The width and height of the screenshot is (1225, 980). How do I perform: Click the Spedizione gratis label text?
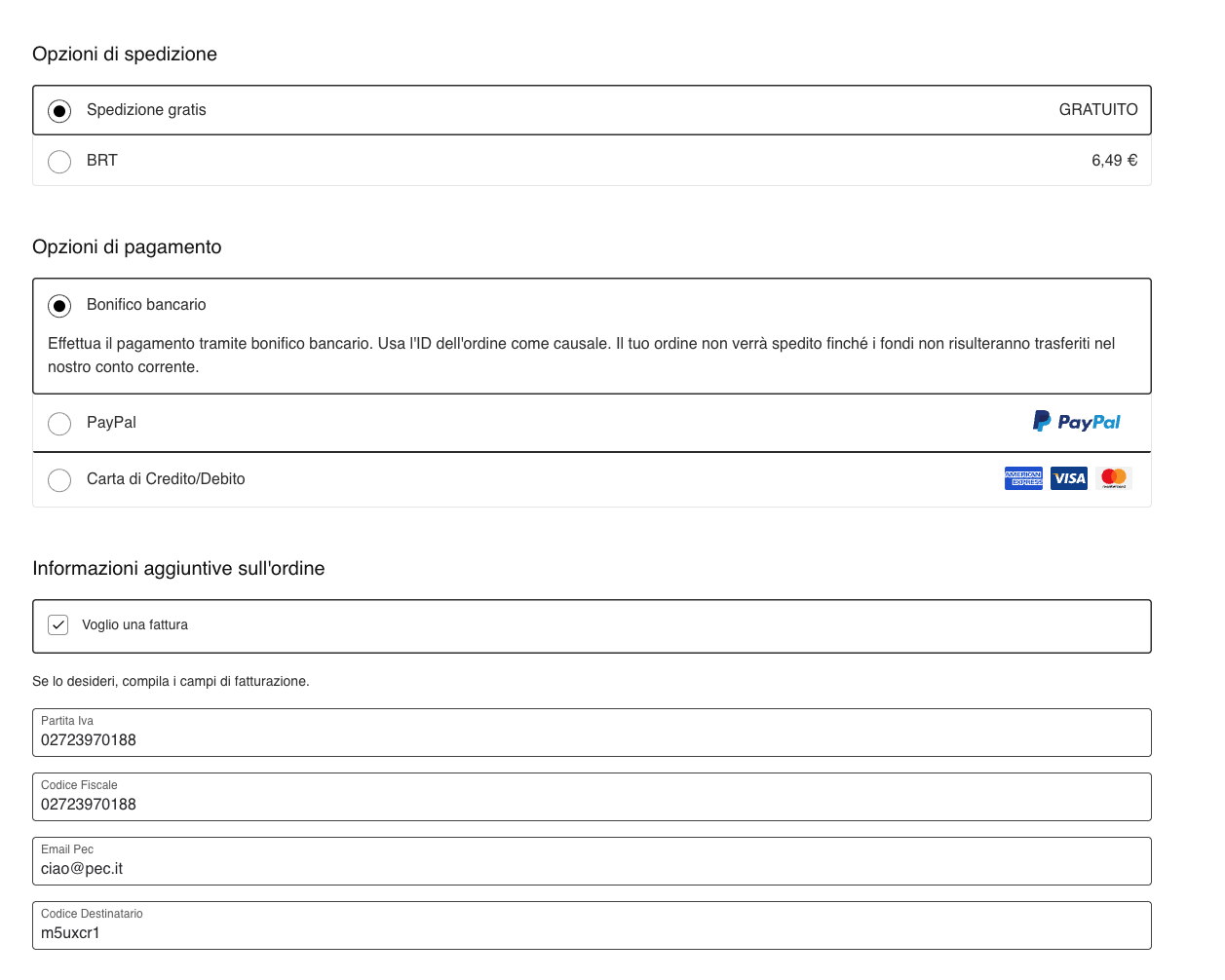click(x=146, y=110)
